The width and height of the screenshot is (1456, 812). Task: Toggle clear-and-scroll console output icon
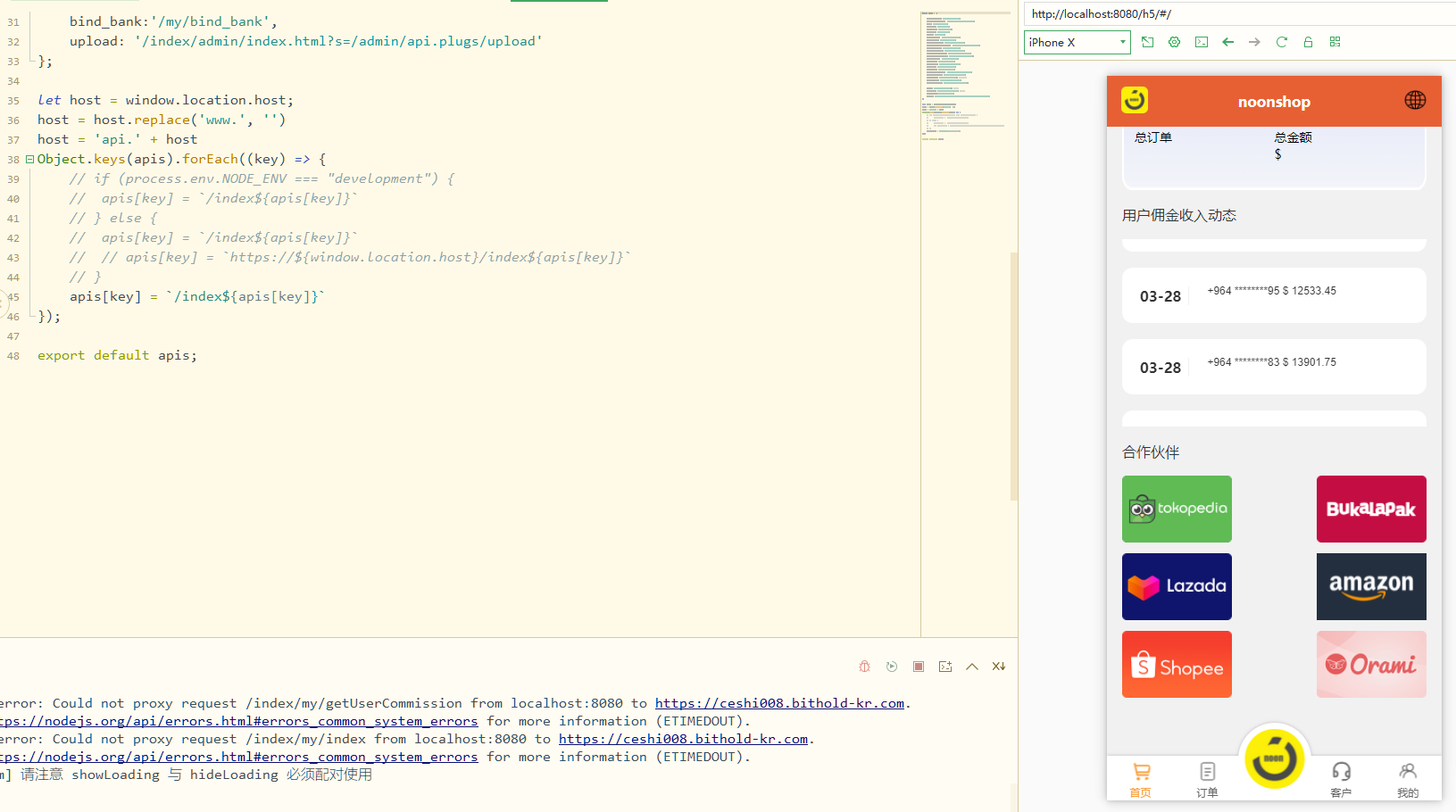[998, 667]
